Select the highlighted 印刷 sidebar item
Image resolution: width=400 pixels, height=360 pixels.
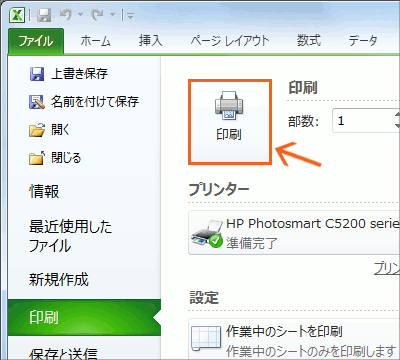pos(84,317)
